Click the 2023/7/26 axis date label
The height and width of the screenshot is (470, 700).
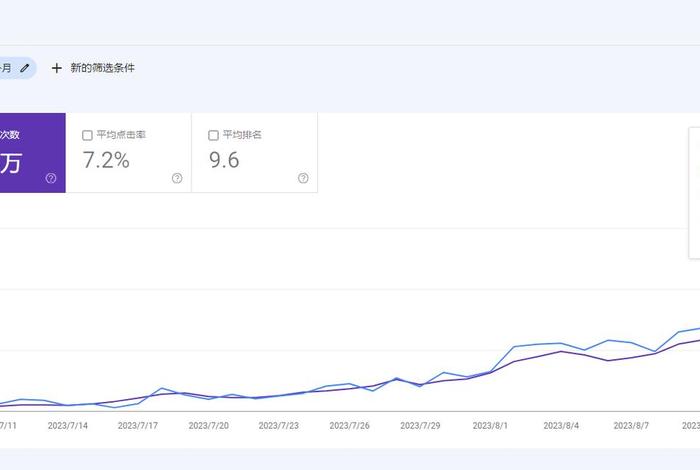tap(350, 426)
